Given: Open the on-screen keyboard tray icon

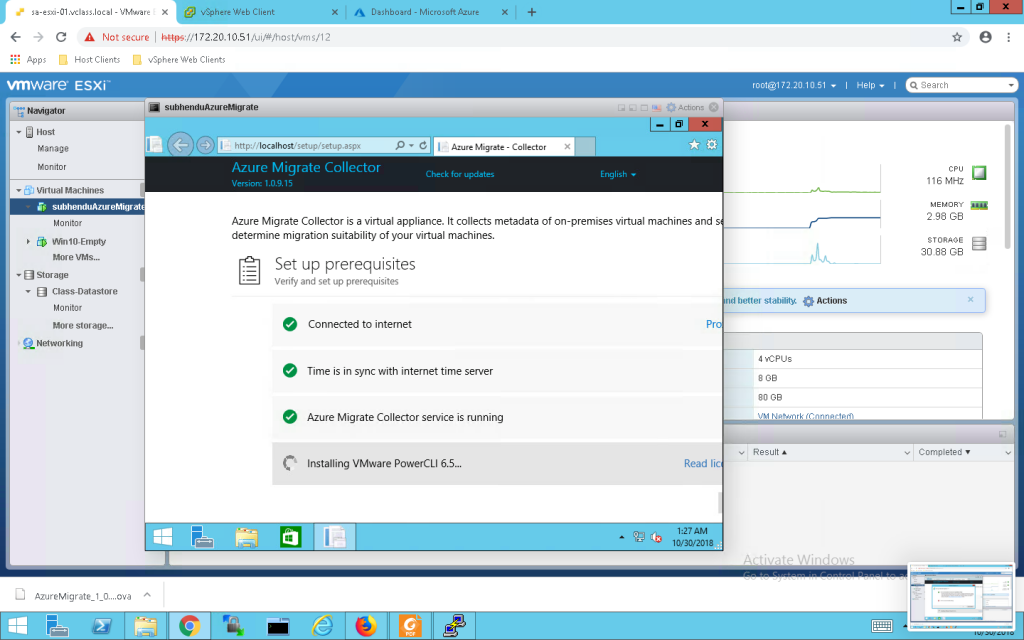Looking at the screenshot, I should pyautogui.click(x=882, y=626).
